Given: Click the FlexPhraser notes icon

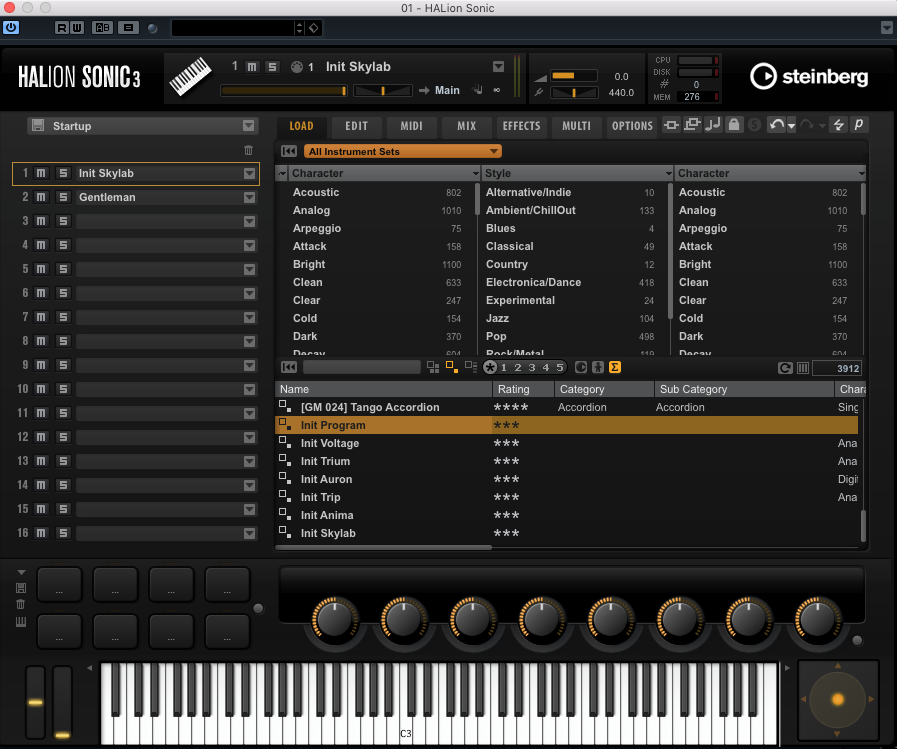Looking at the screenshot, I should pyautogui.click(x=713, y=125).
